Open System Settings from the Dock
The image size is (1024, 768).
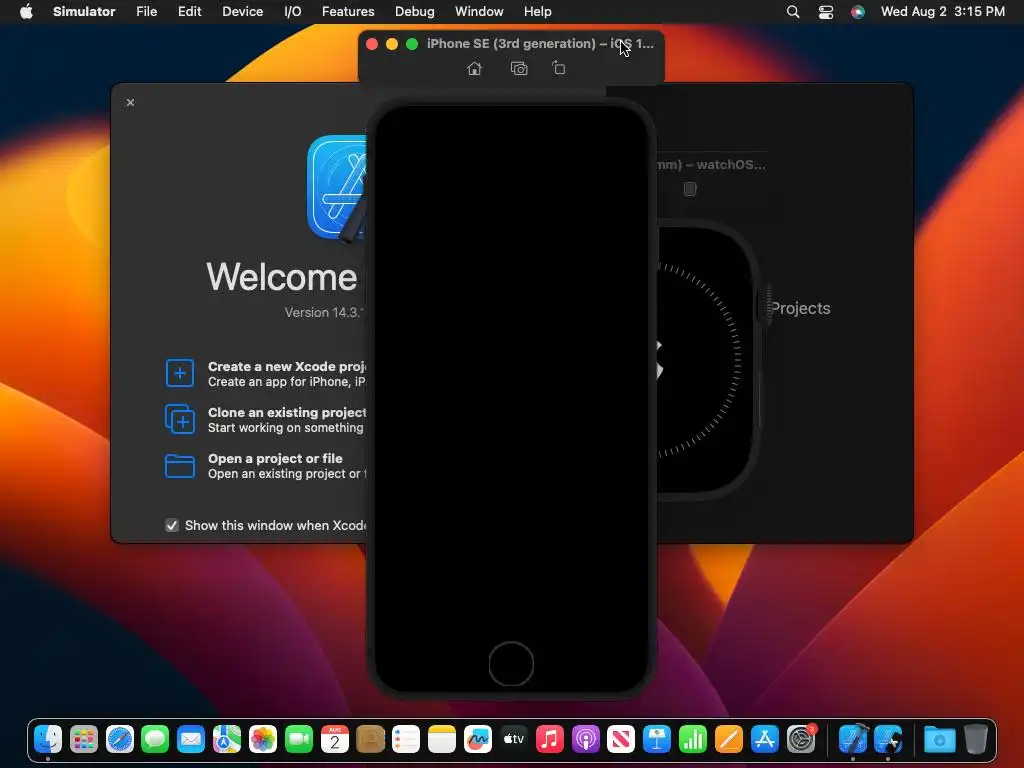(x=801, y=739)
